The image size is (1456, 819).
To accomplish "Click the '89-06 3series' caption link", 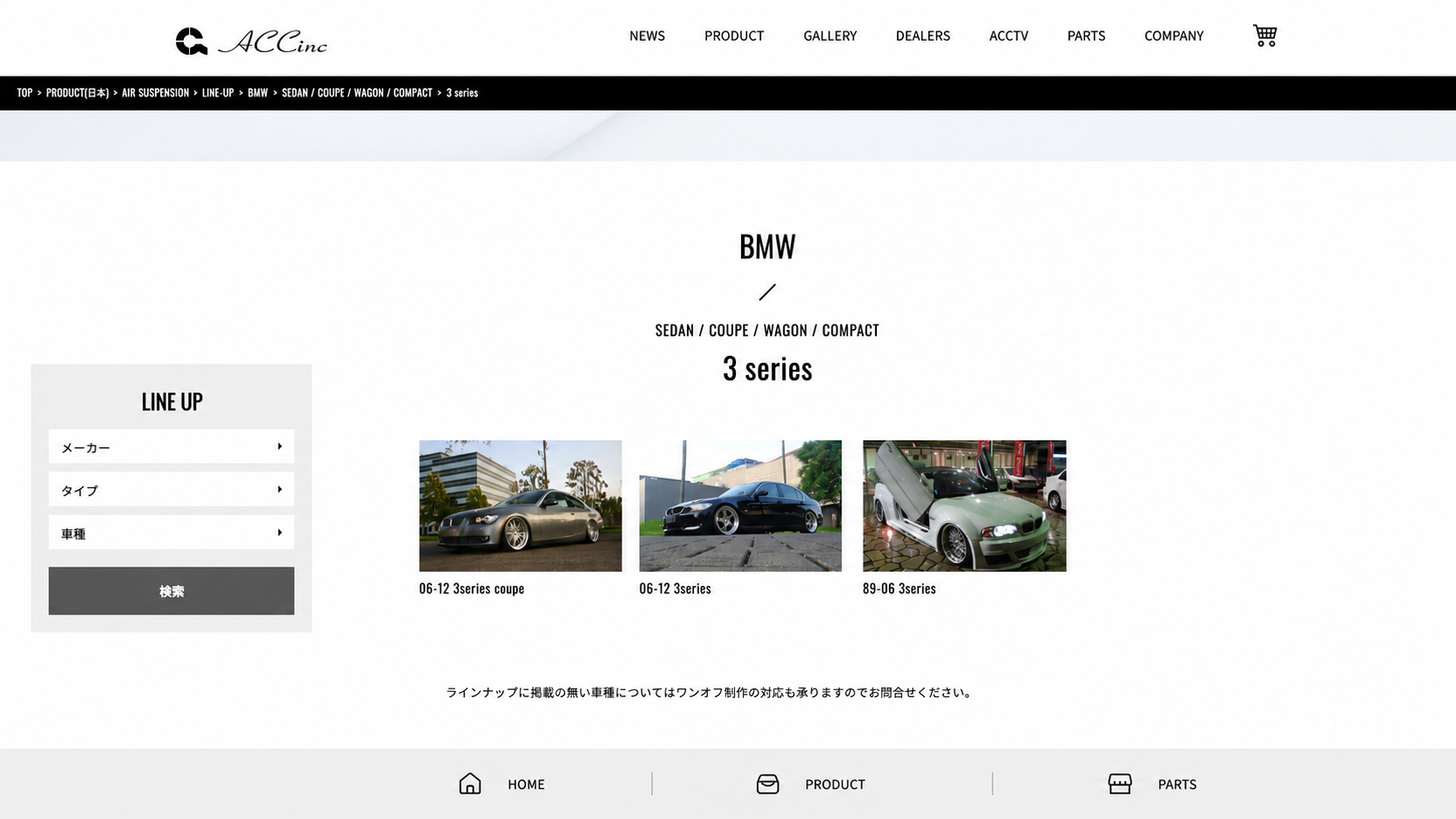I will [x=900, y=588].
